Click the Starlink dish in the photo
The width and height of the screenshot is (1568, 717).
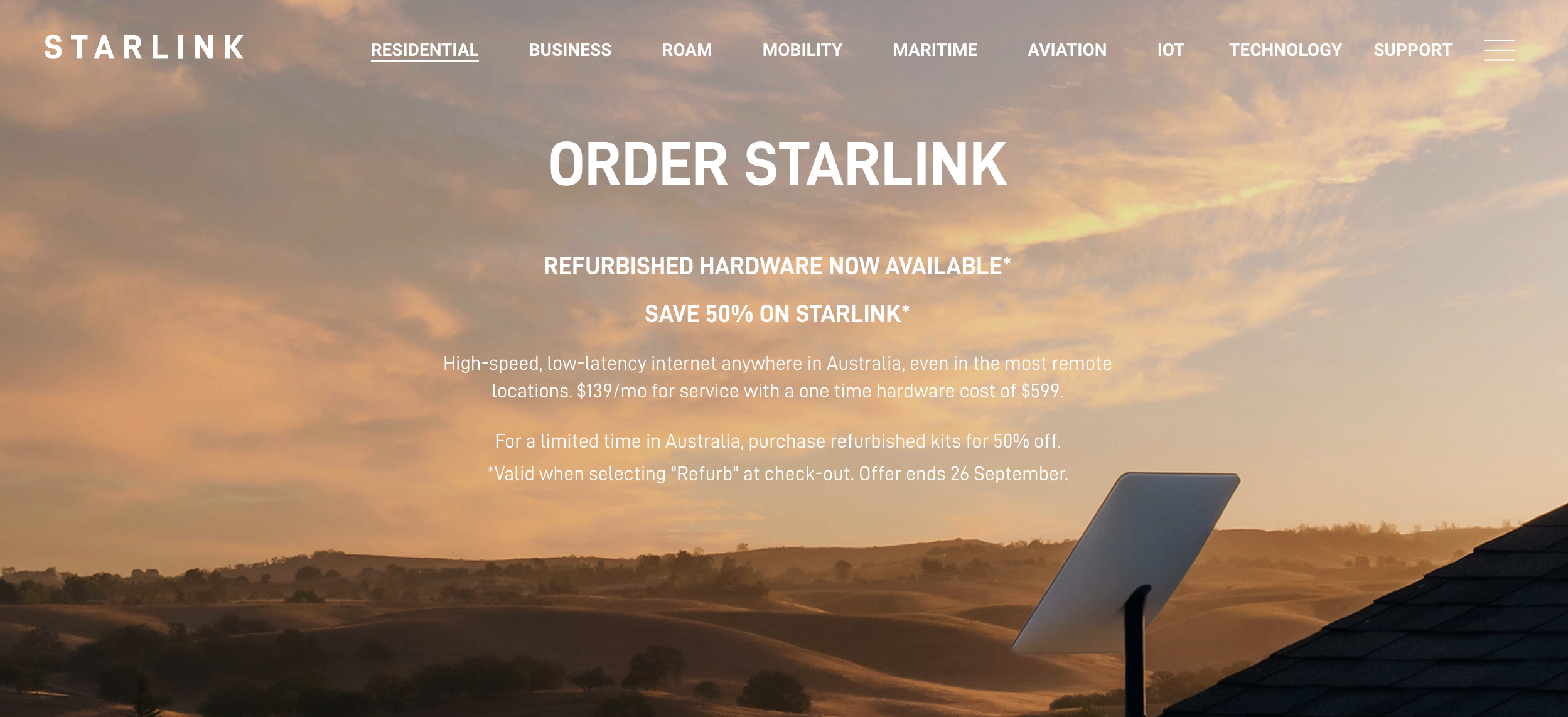click(1127, 565)
